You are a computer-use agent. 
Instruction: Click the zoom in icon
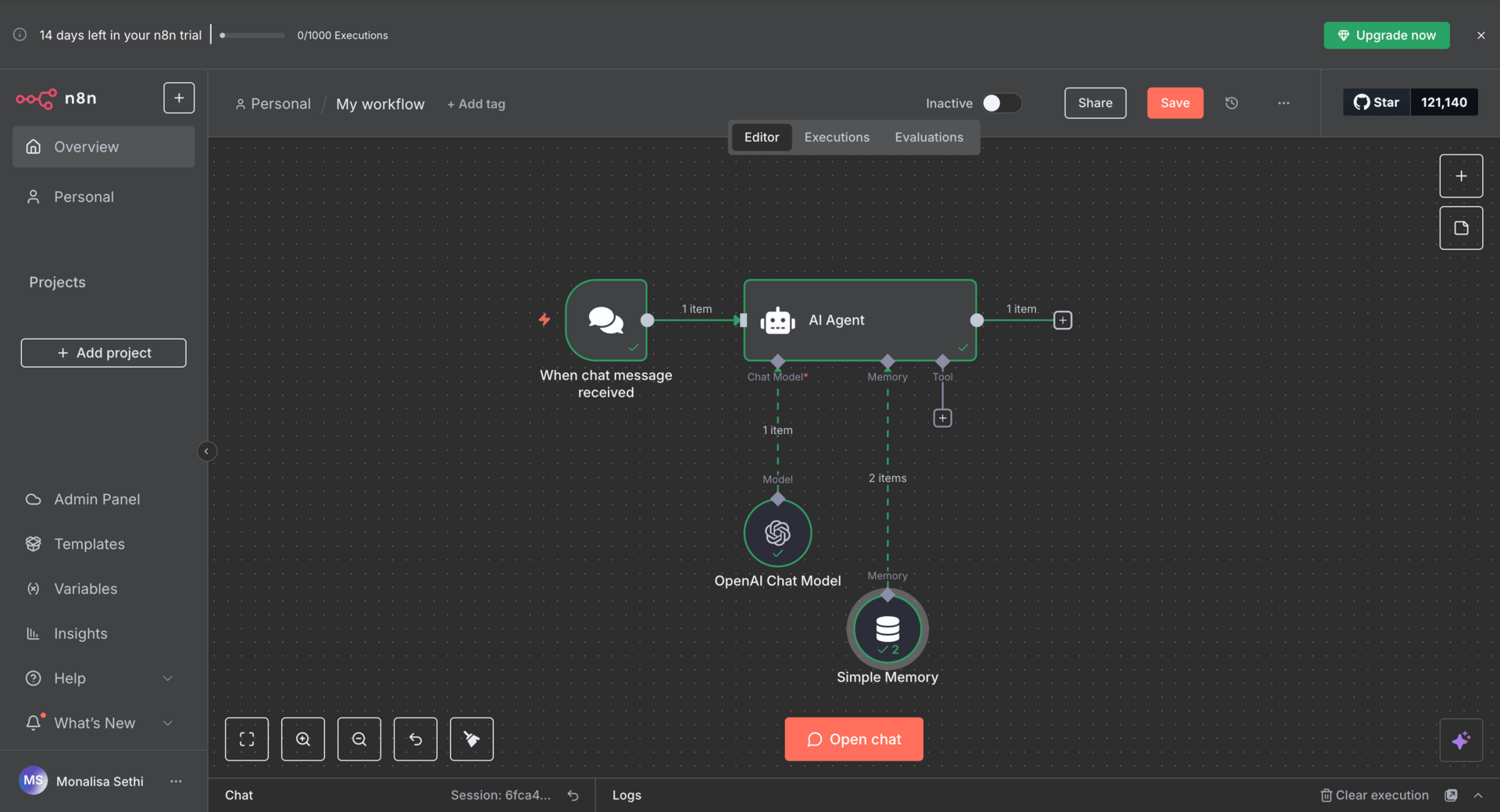[x=303, y=739]
